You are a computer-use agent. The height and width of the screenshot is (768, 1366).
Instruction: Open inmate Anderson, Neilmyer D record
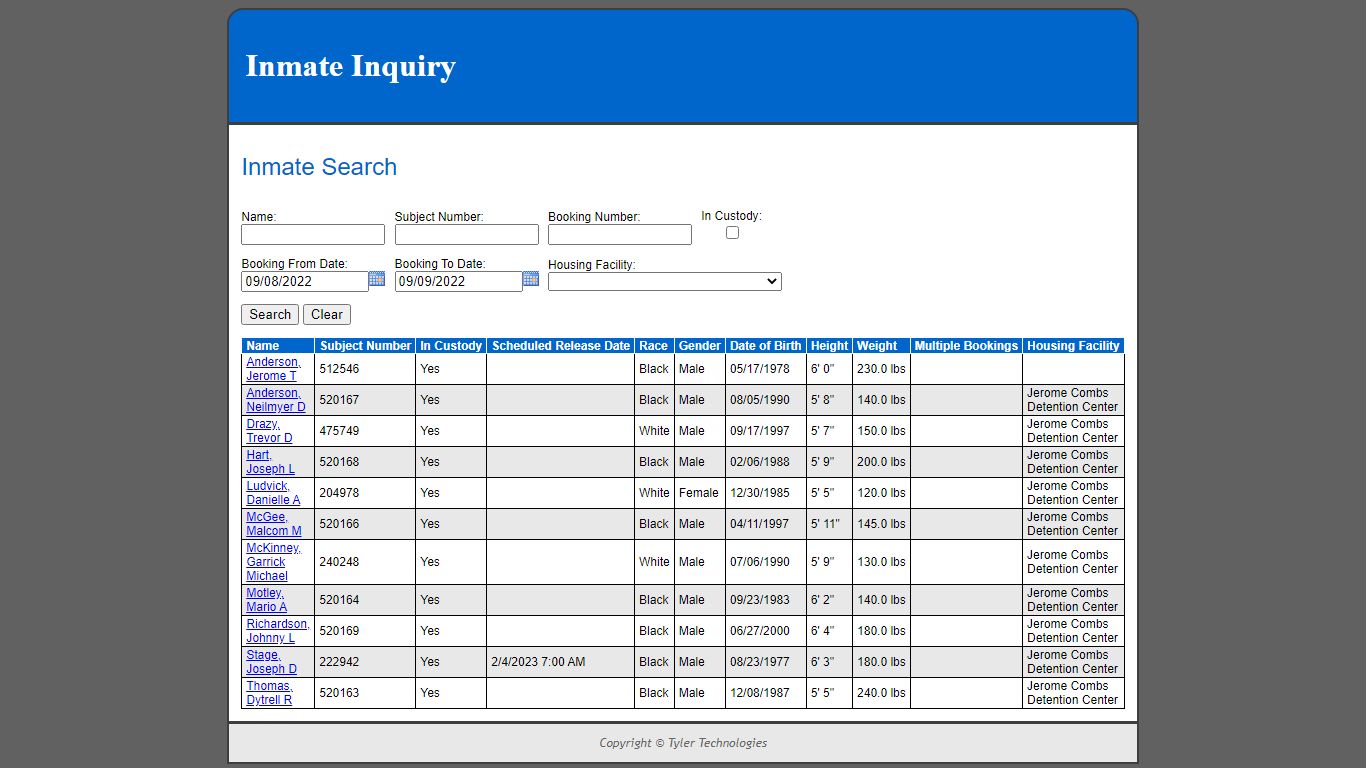pos(276,400)
